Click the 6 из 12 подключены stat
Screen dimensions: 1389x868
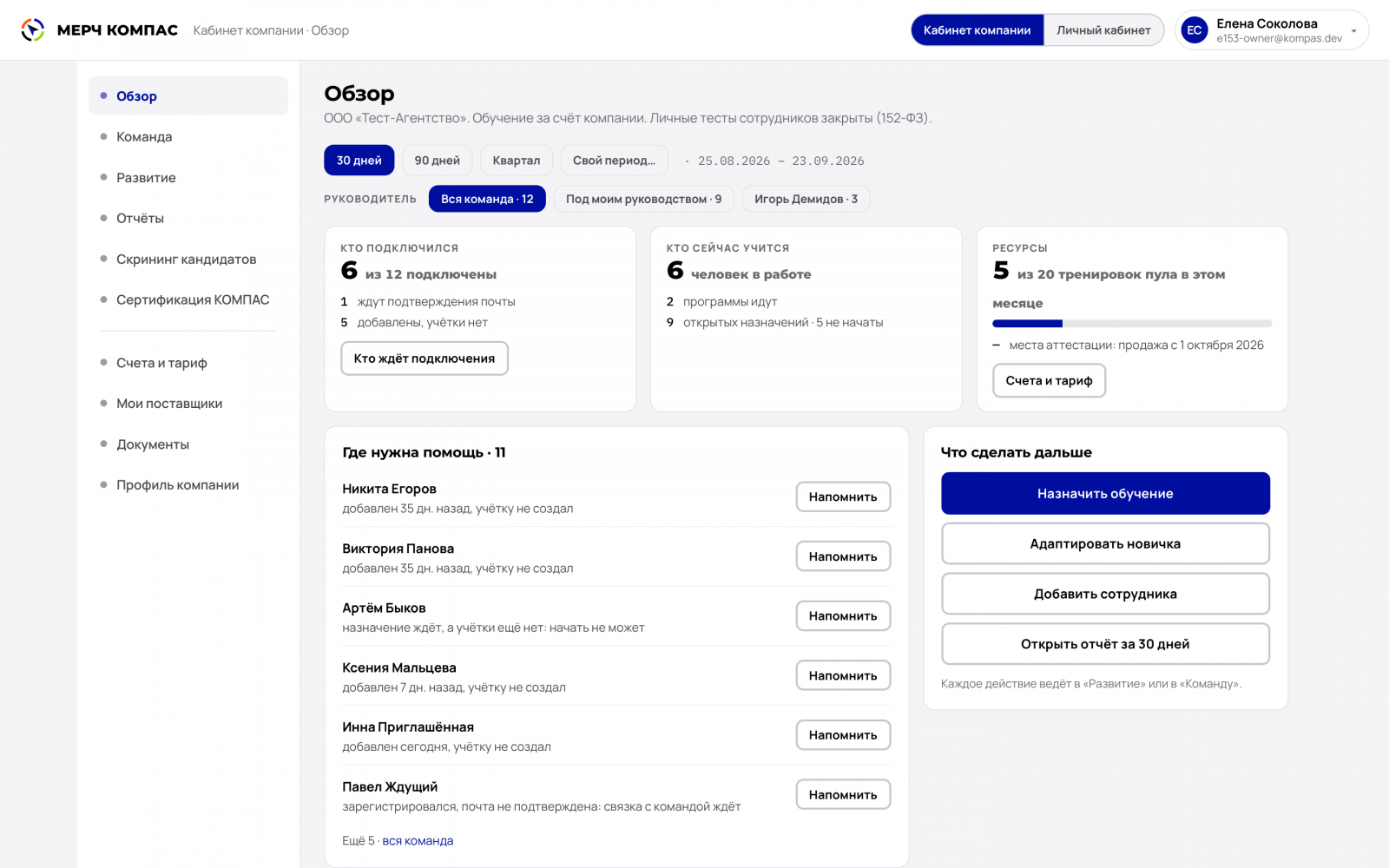pyautogui.click(x=418, y=272)
